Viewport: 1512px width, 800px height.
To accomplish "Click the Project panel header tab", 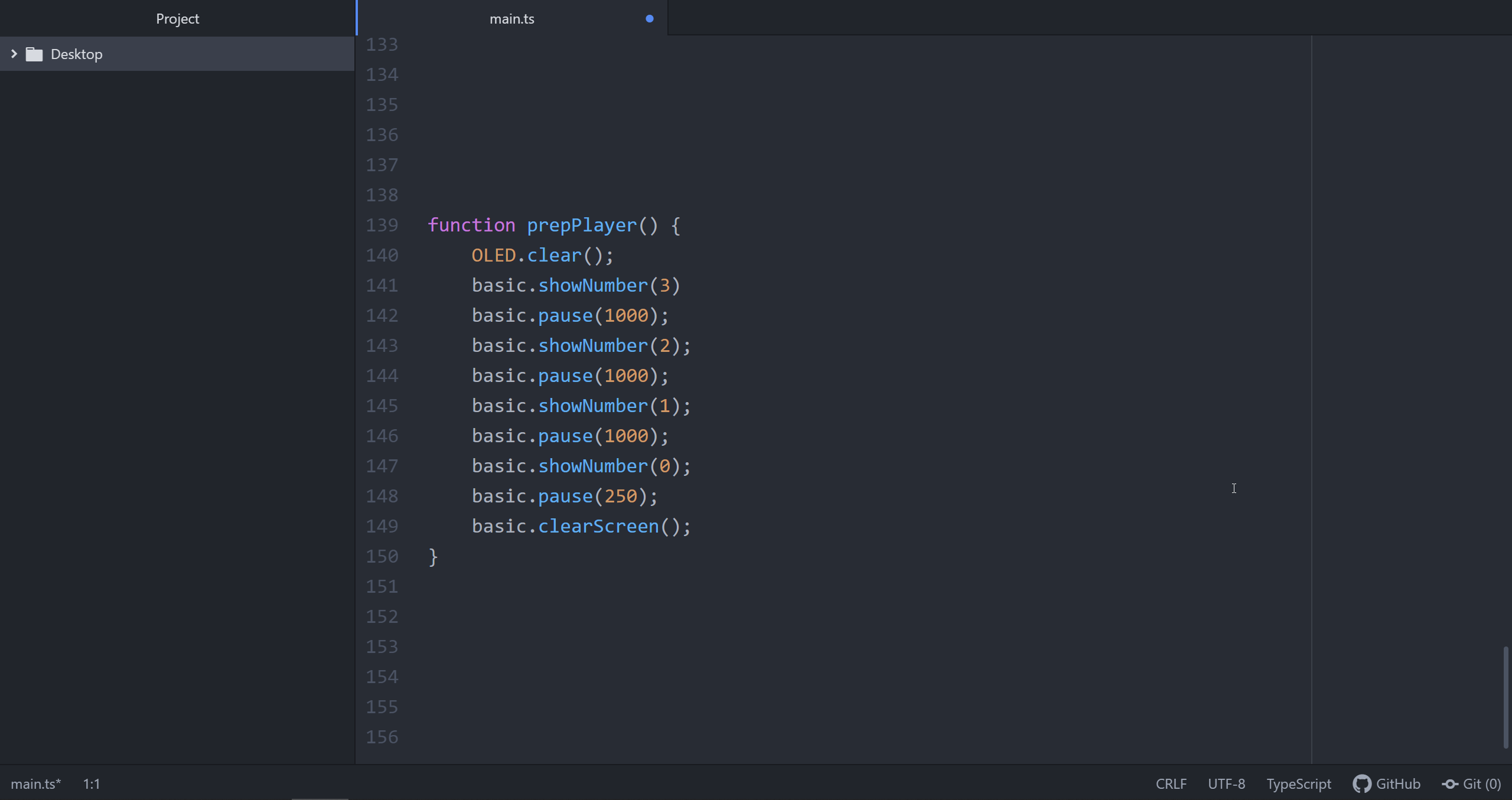I will [177, 19].
